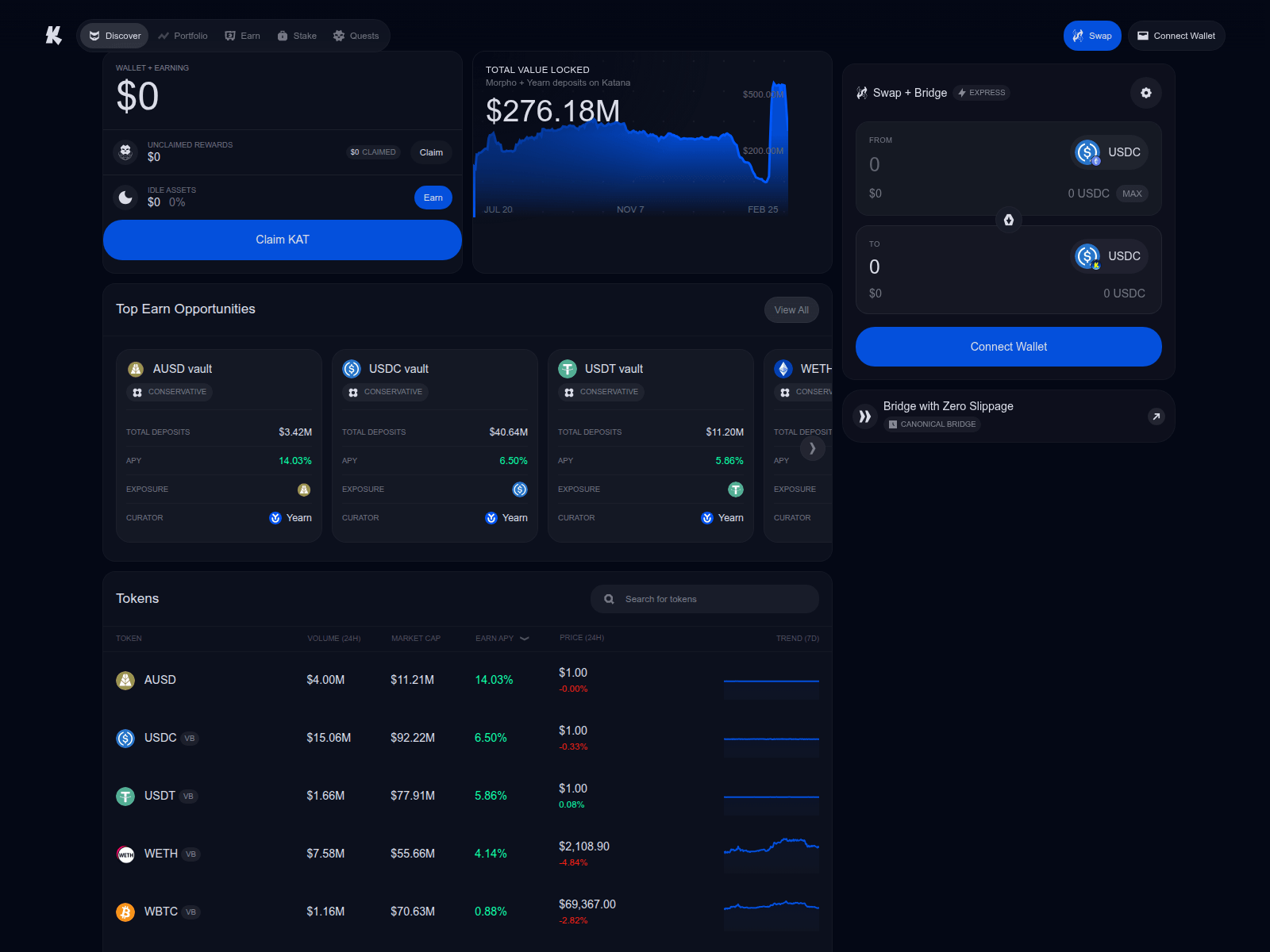Click View All earn opportunities
Viewport: 1270px width, 952px height.
click(791, 310)
